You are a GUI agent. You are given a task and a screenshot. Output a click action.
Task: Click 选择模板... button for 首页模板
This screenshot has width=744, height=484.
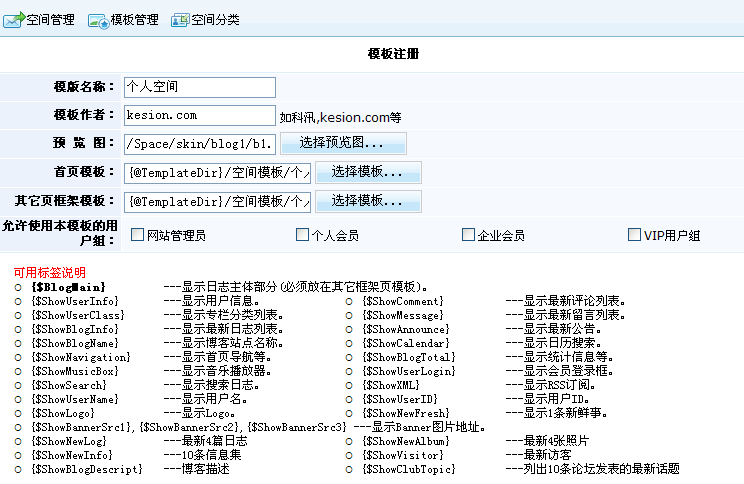[x=368, y=173]
